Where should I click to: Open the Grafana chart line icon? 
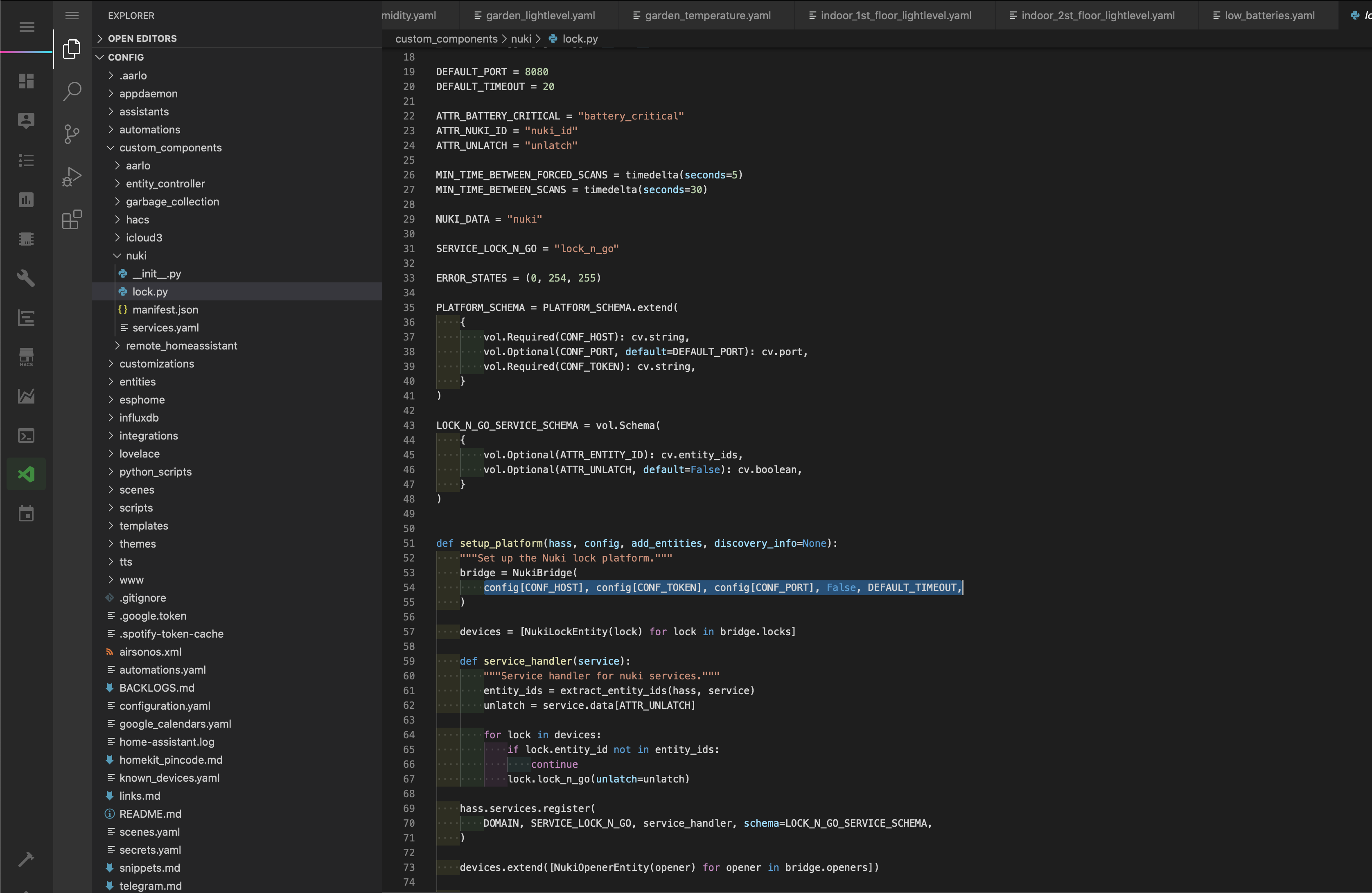(x=27, y=396)
